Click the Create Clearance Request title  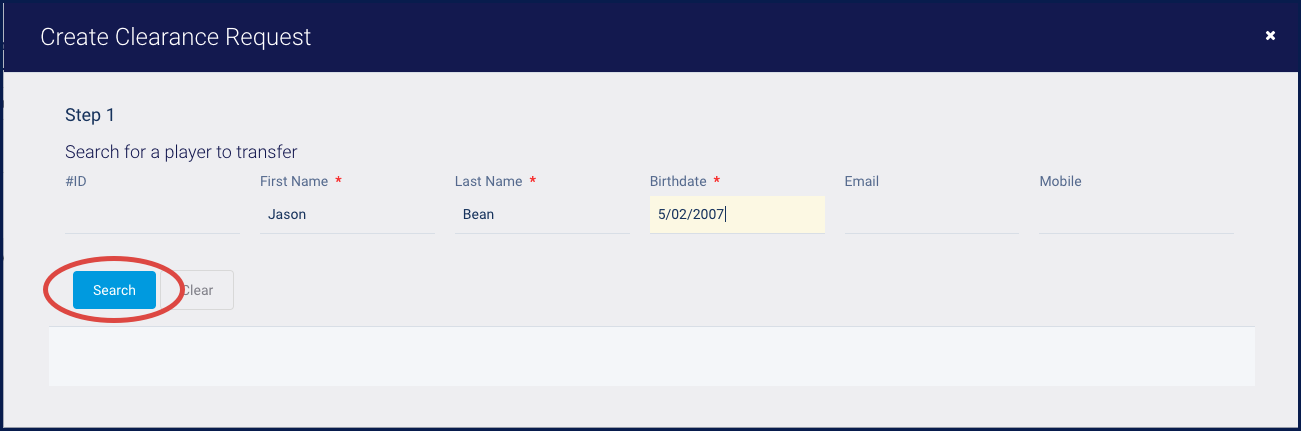[176, 37]
